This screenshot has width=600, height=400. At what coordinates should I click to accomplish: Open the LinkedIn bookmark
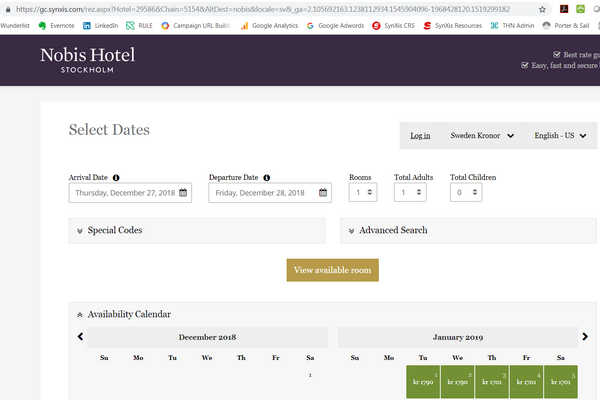101,26
